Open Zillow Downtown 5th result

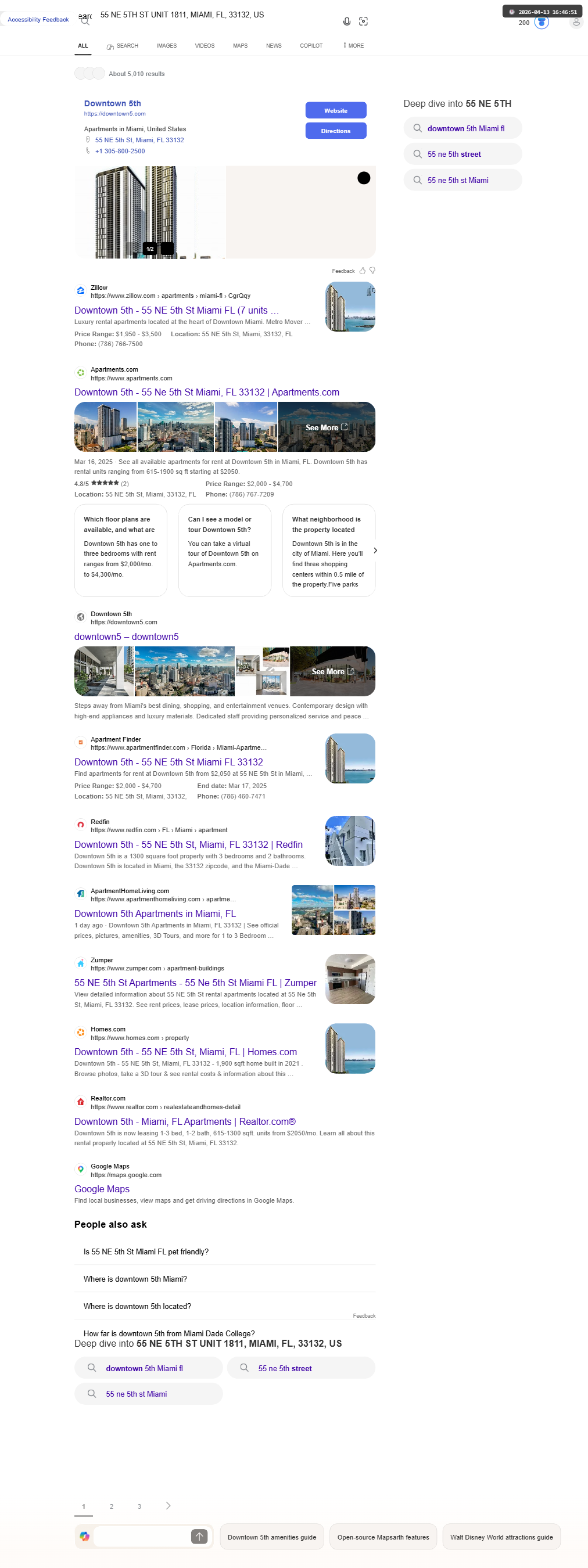[x=177, y=310]
